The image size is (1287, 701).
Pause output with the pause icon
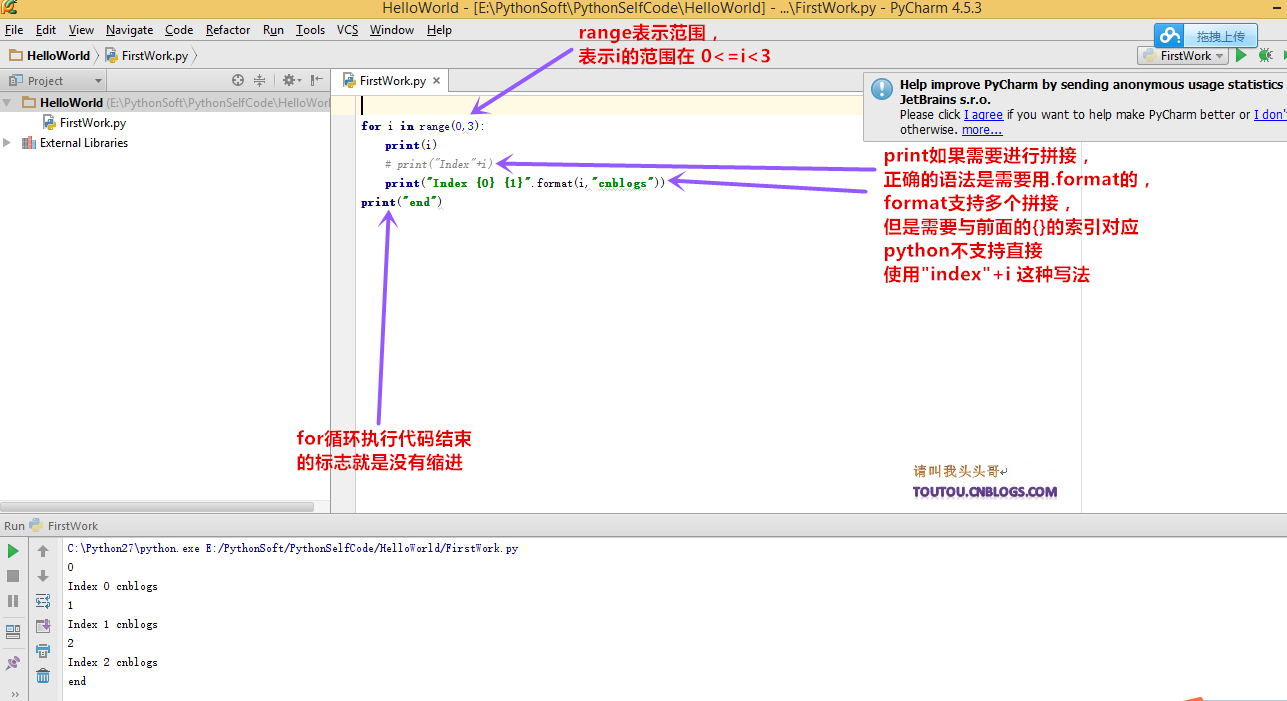click(13, 601)
